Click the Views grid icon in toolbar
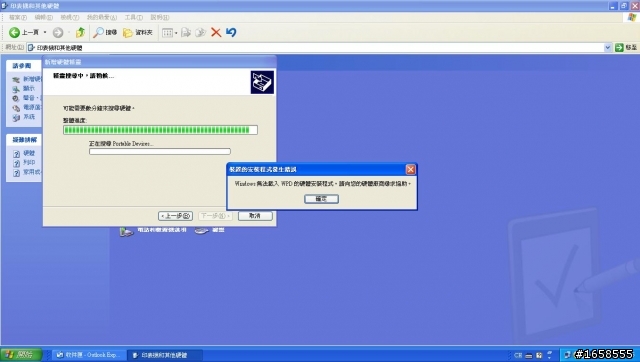The width and height of the screenshot is (640, 362). (167, 33)
